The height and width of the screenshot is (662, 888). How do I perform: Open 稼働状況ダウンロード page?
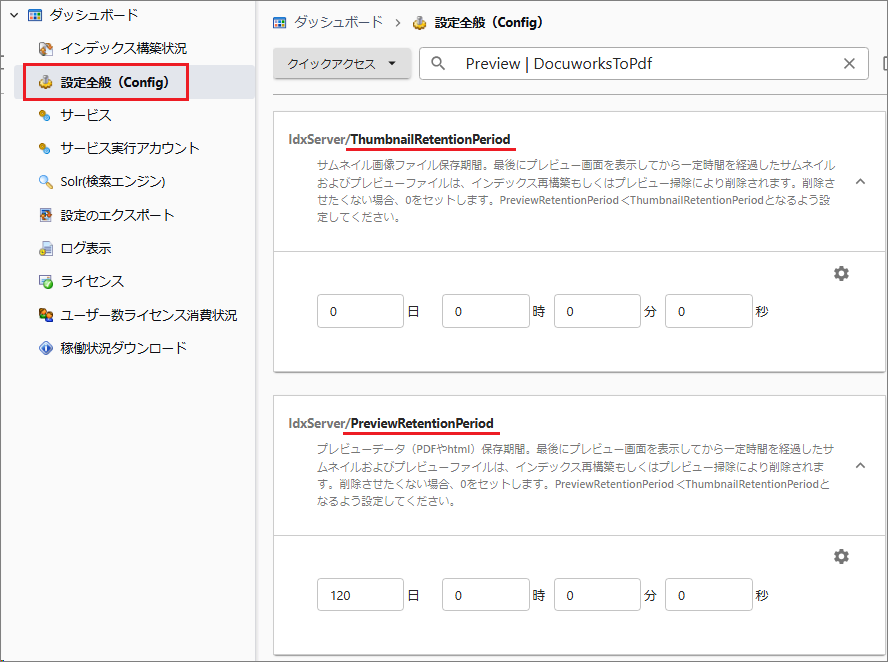[x=123, y=348]
